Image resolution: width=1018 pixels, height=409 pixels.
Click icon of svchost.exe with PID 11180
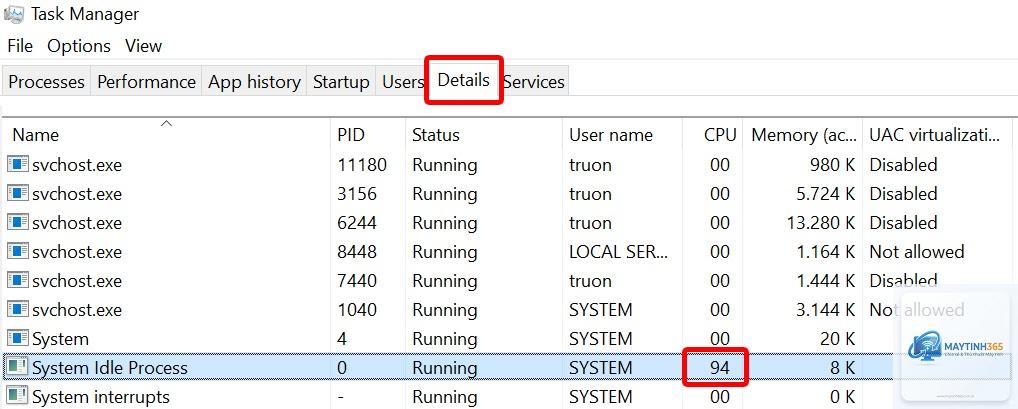click(x=18, y=164)
